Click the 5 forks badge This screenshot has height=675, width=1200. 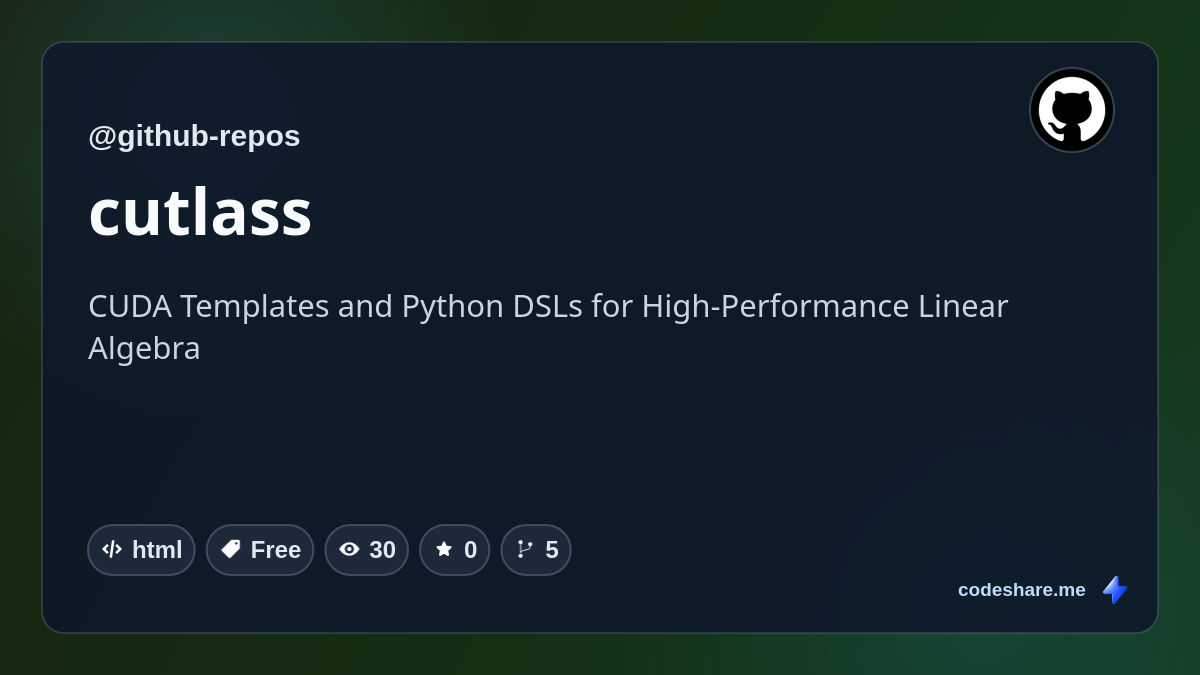pos(536,550)
